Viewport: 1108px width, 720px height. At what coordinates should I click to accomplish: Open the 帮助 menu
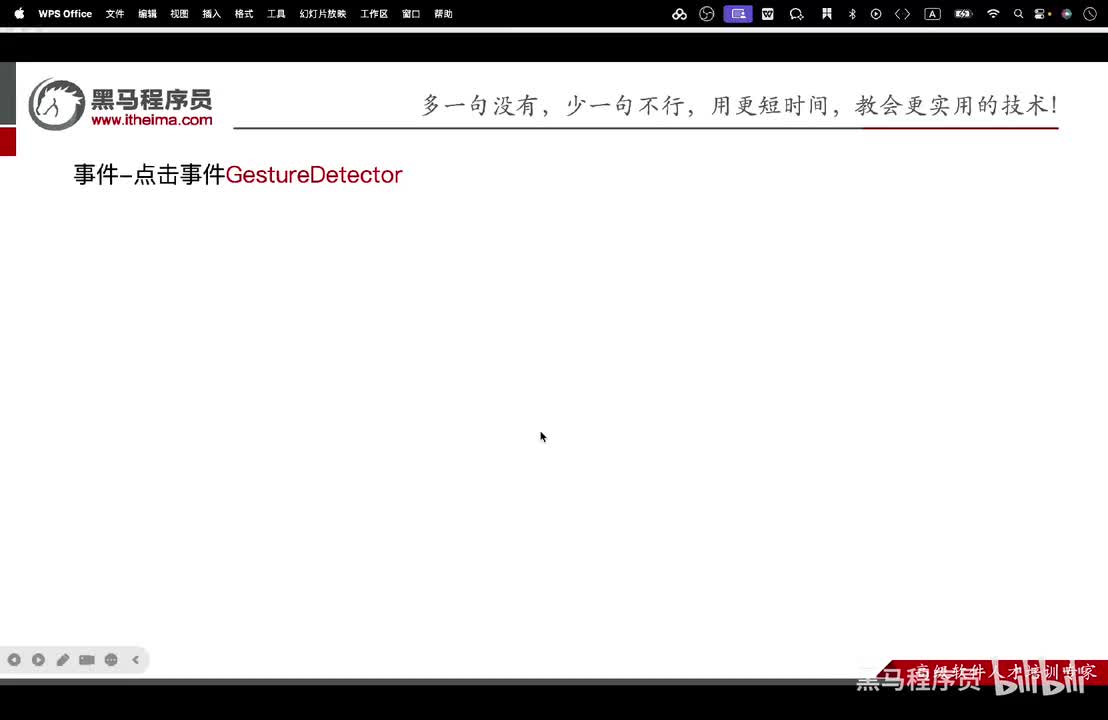click(443, 13)
